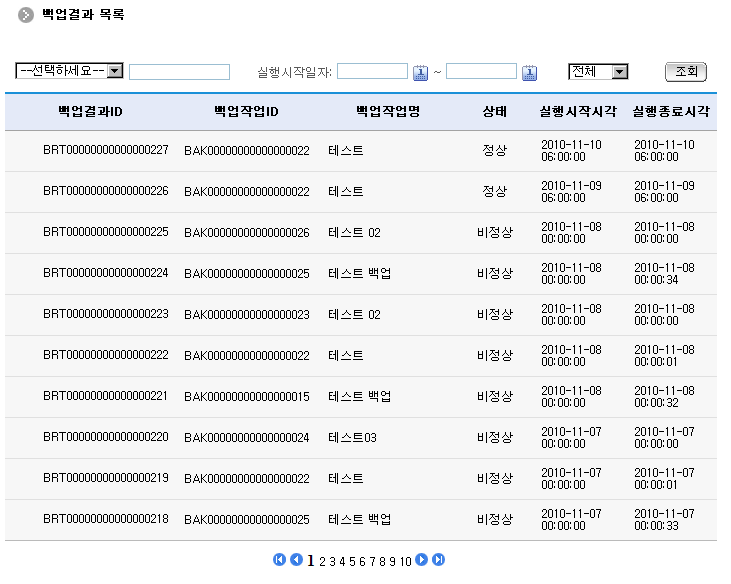731x584 pixels.
Task: Focus the end date input field
Action: [x=481, y=72]
